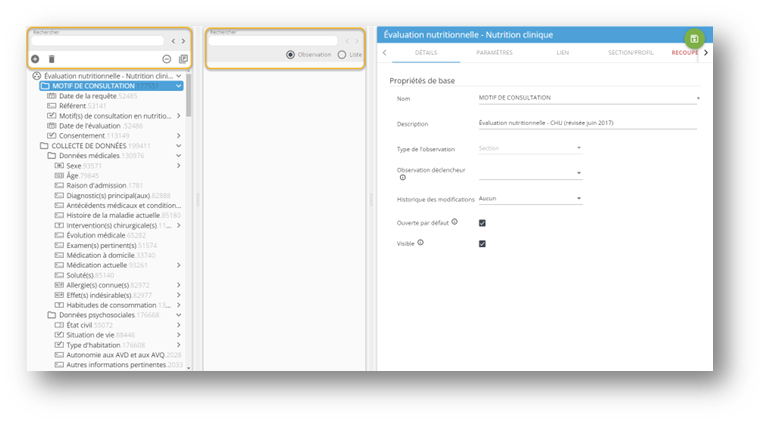765x423 pixels.
Task: Click the green save button
Action: coord(694,38)
